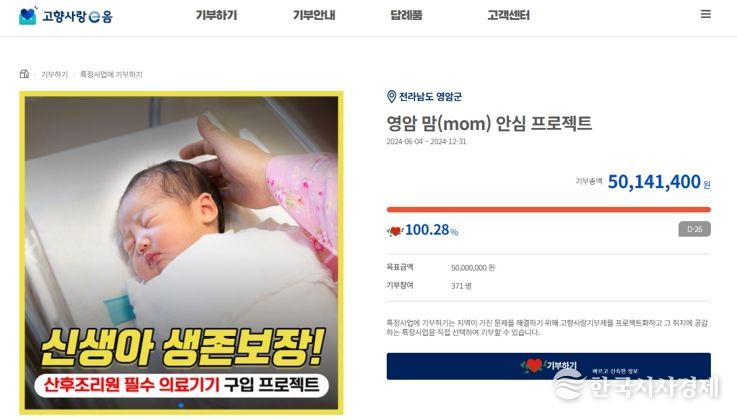Image resolution: width=737 pixels, height=420 pixels.
Task: Click the heart icon next to 100.28%
Action: click(395, 231)
